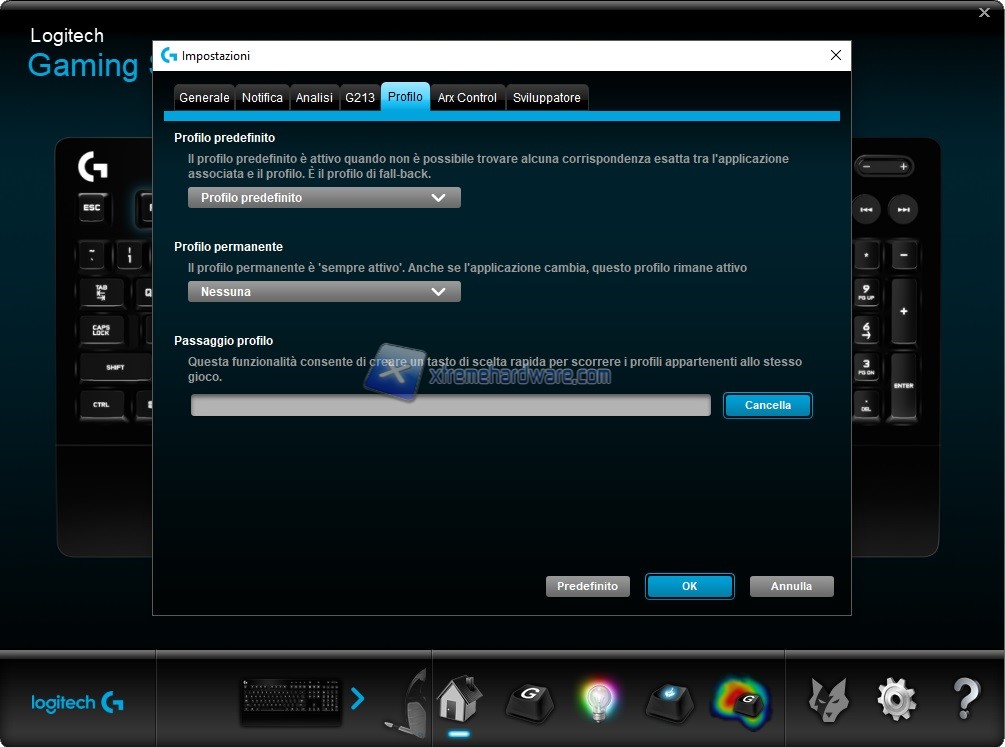Screen dimensions: 1005x747
Task: Click the Passaggio profilo hotkey field
Action: coord(450,405)
